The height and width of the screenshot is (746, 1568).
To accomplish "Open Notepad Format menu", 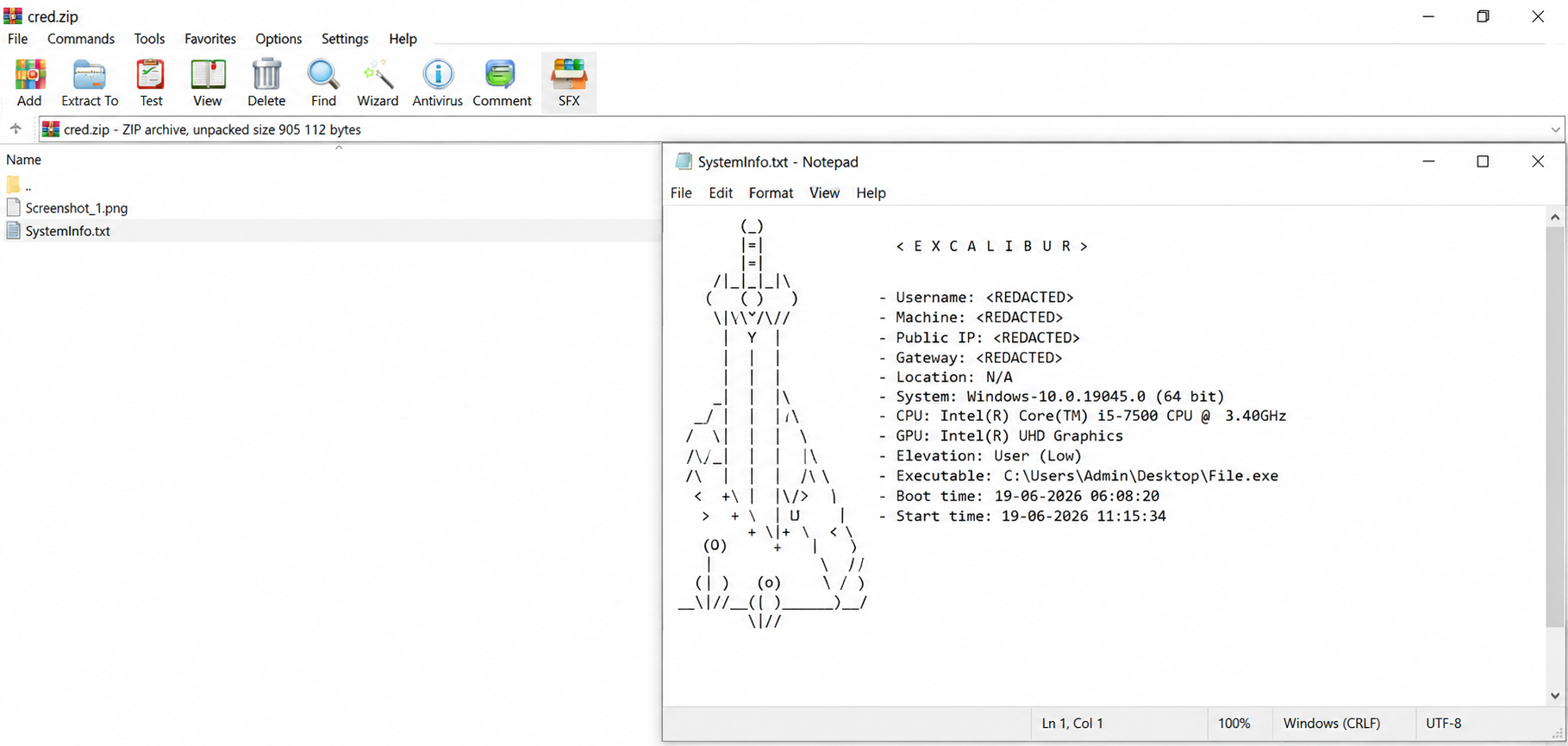I will point(771,193).
